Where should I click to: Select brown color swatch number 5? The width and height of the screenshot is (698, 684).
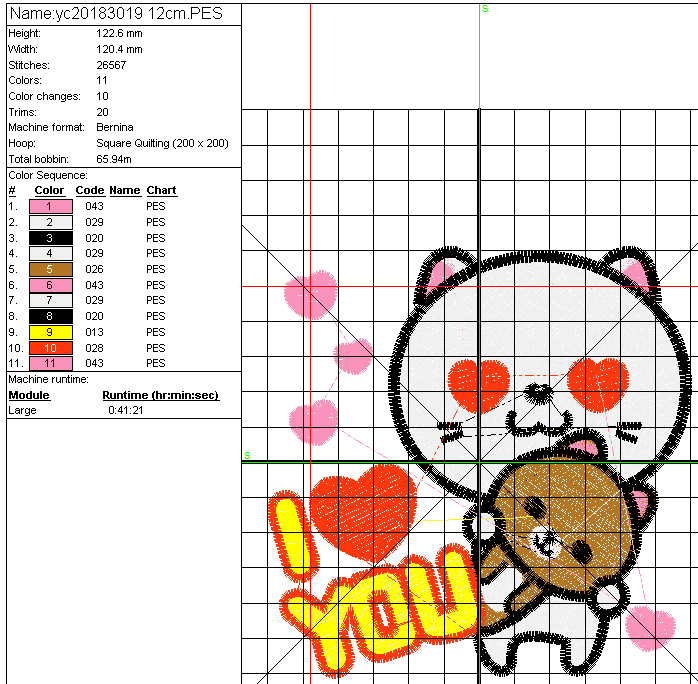pos(51,269)
